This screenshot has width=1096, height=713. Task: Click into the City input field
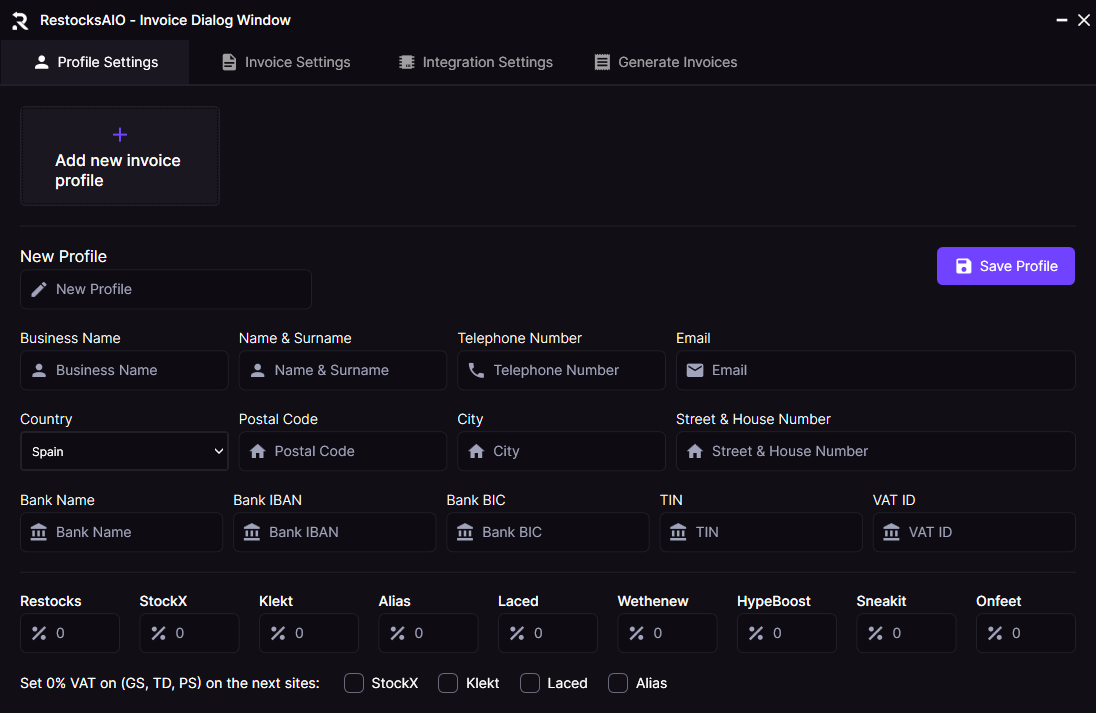pos(561,452)
